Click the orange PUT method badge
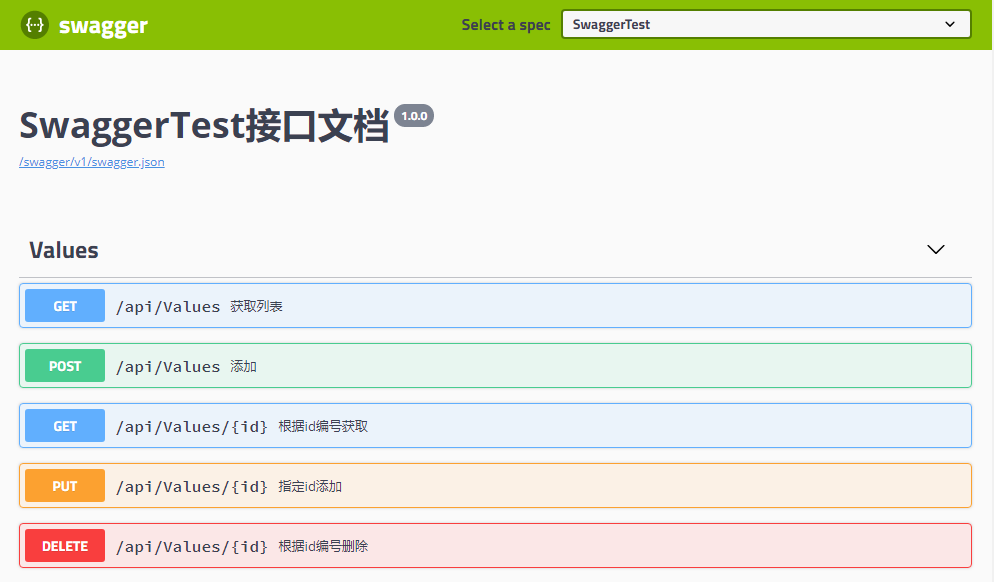 (65, 486)
